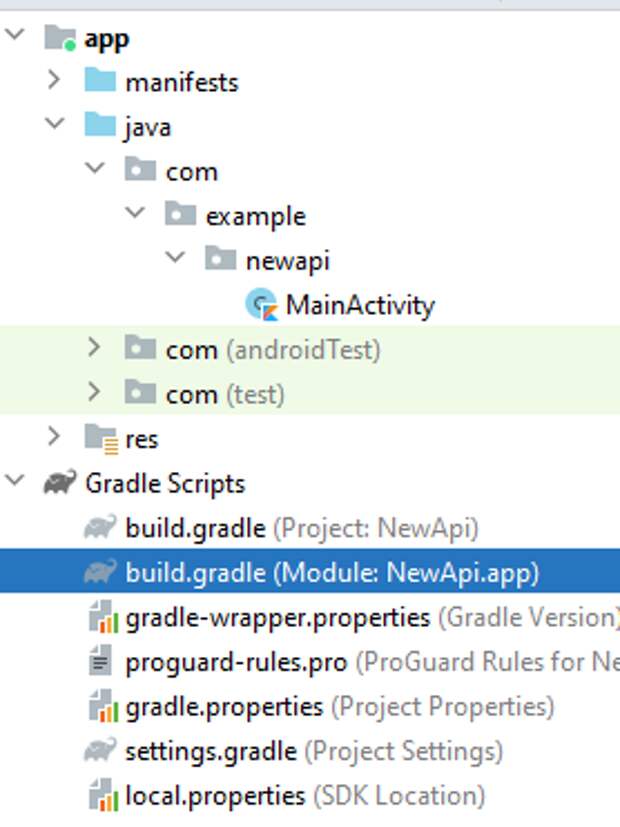Expand the com (test) package
Screen dimensions: 620x827
coord(94,393)
